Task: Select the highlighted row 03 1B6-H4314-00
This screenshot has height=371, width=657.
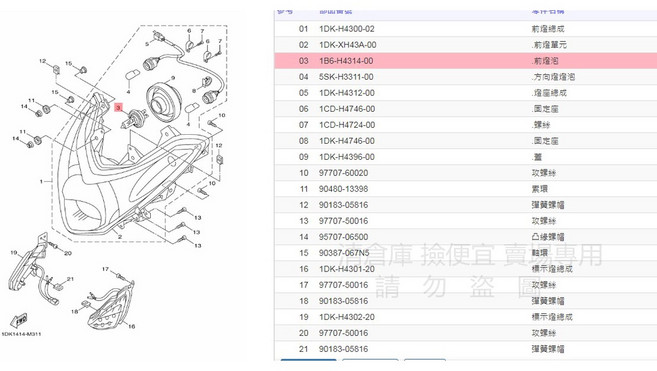Action: [466, 61]
